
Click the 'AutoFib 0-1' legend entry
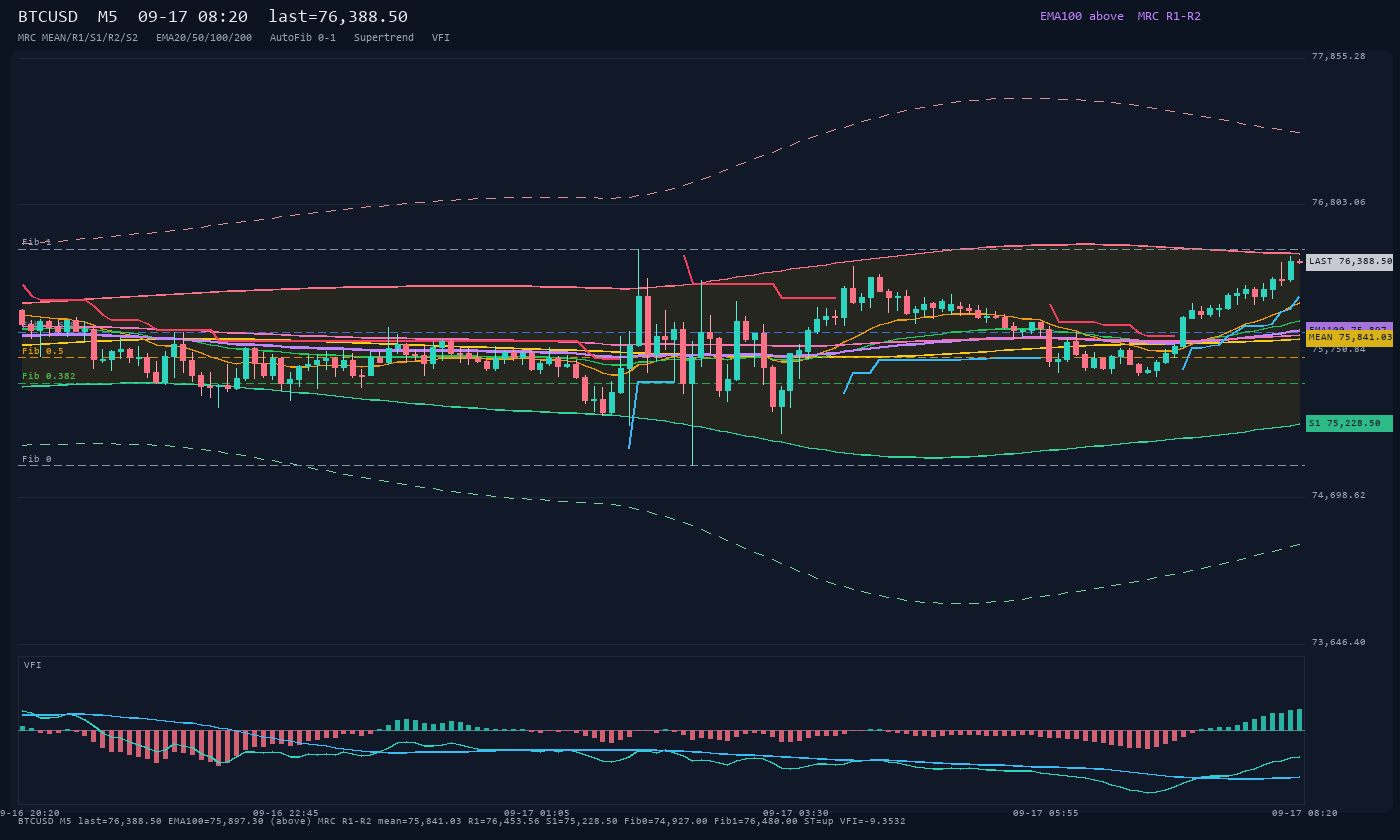coord(303,37)
